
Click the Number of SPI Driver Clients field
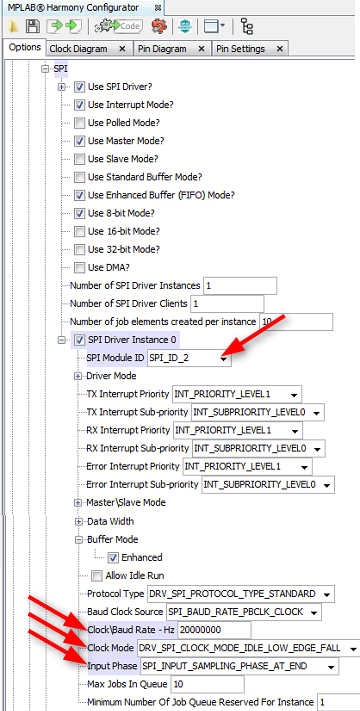point(227,304)
